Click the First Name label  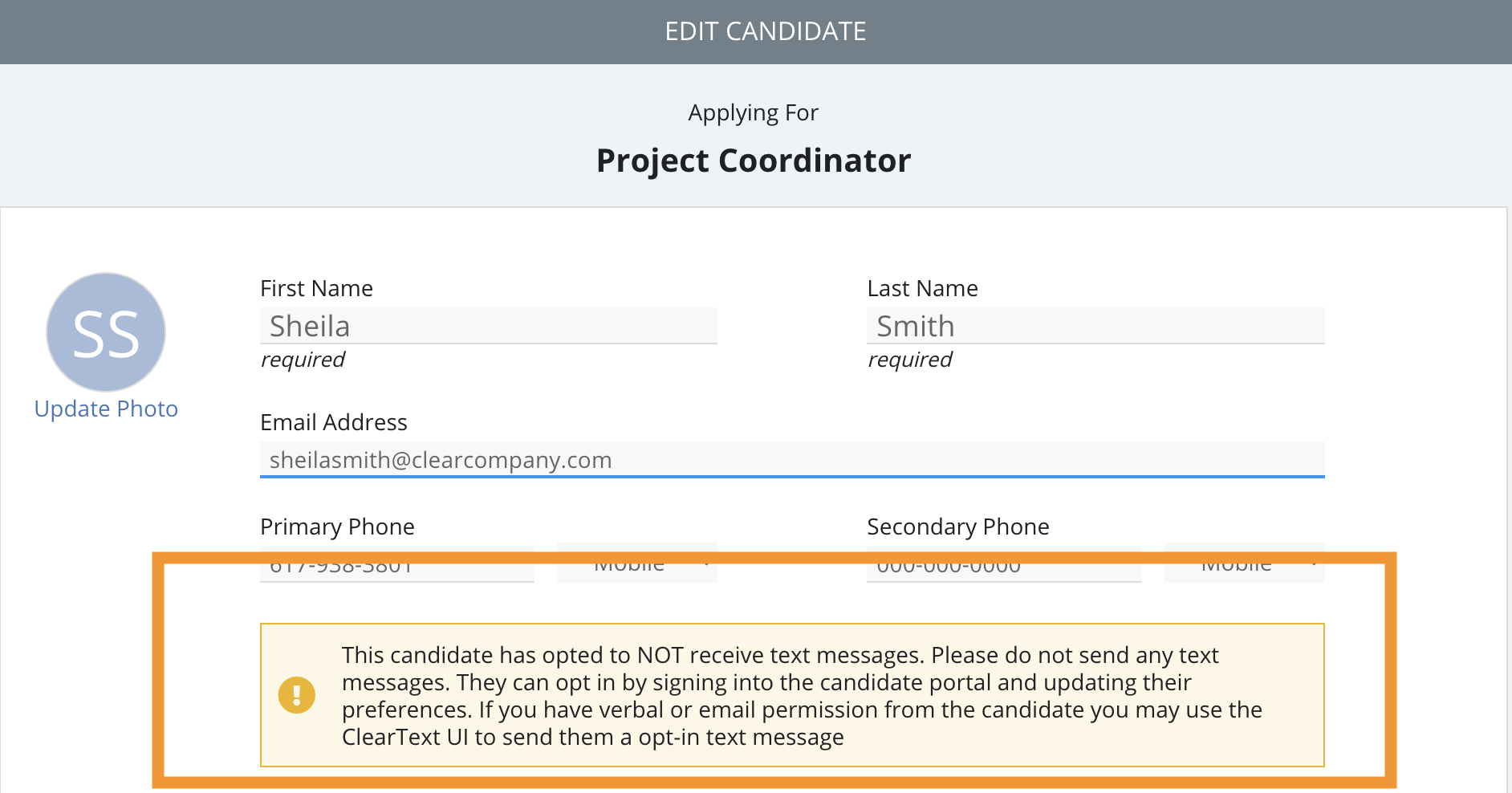(x=316, y=288)
